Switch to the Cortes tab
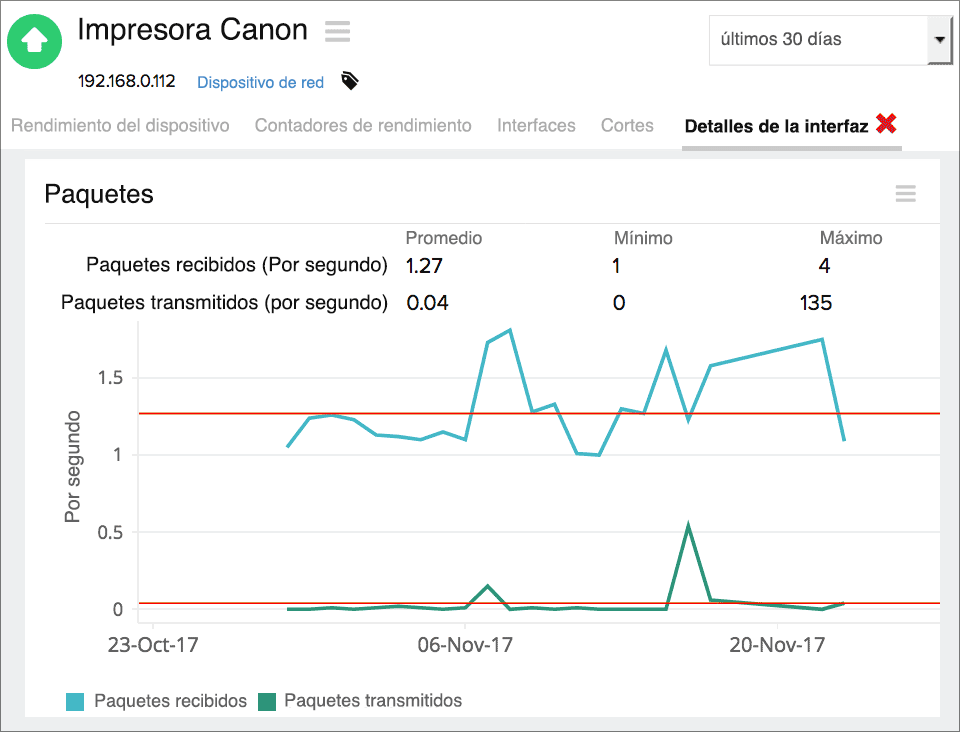960x732 pixels. [627, 126]
